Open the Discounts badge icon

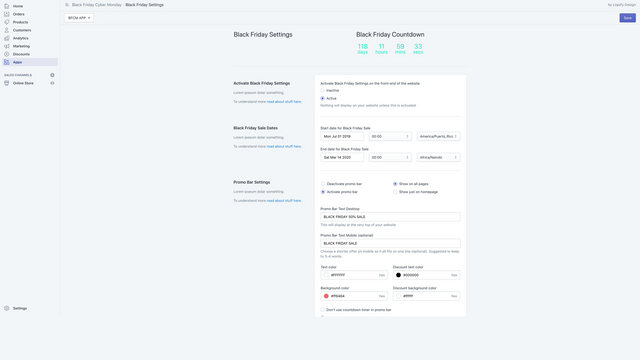pos(7,54)
